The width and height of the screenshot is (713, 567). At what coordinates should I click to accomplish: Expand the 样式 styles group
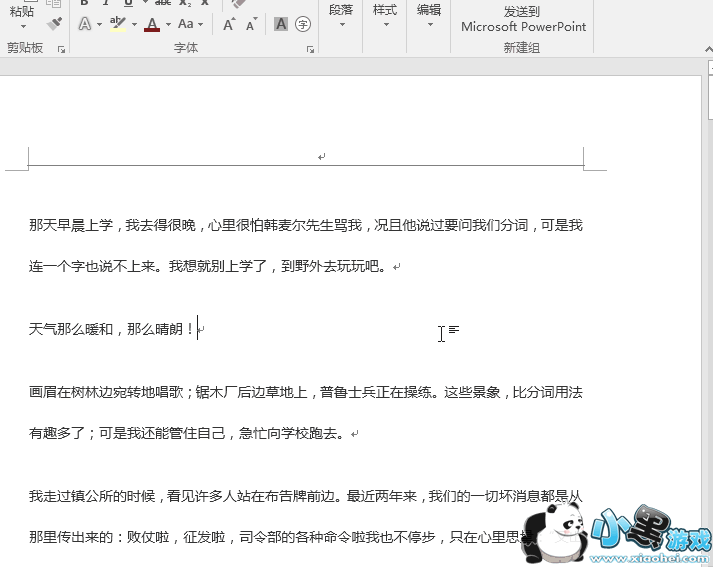tap(385, 15)
